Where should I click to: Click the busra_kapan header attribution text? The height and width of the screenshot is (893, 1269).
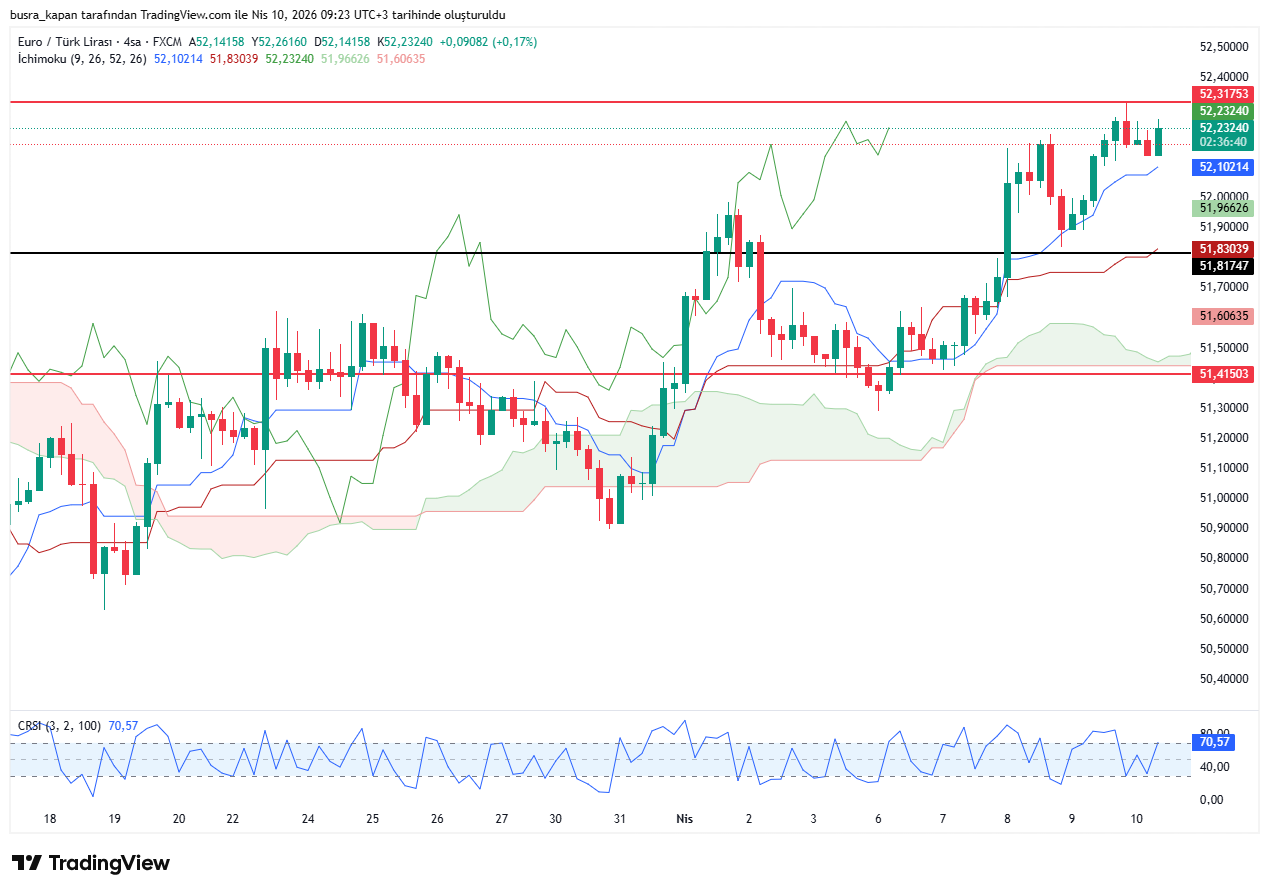coord(257,15)
